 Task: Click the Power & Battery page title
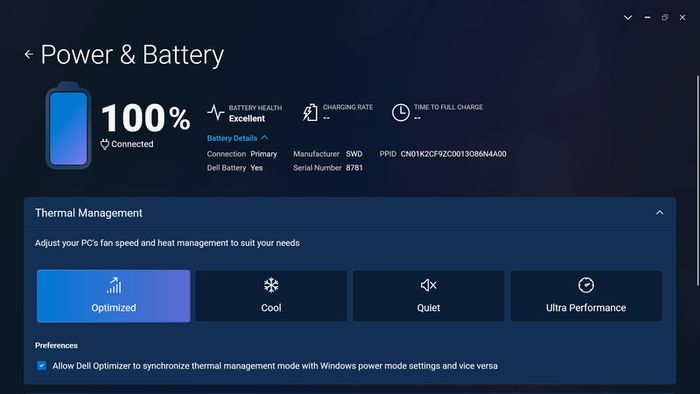(x=132, y=55)
